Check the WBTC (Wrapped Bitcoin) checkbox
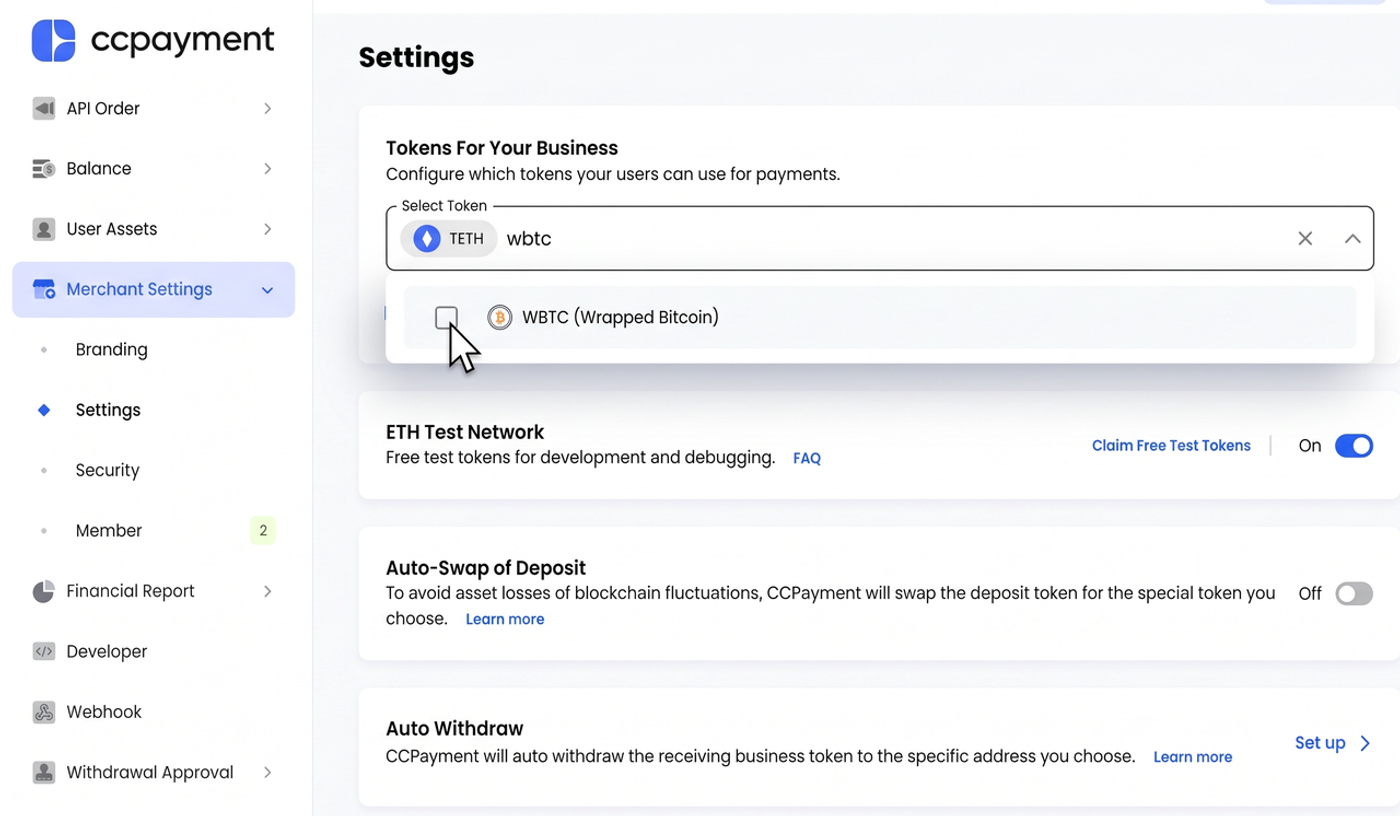The width and height of the screenshot is (1400, 816). [447, 317]
